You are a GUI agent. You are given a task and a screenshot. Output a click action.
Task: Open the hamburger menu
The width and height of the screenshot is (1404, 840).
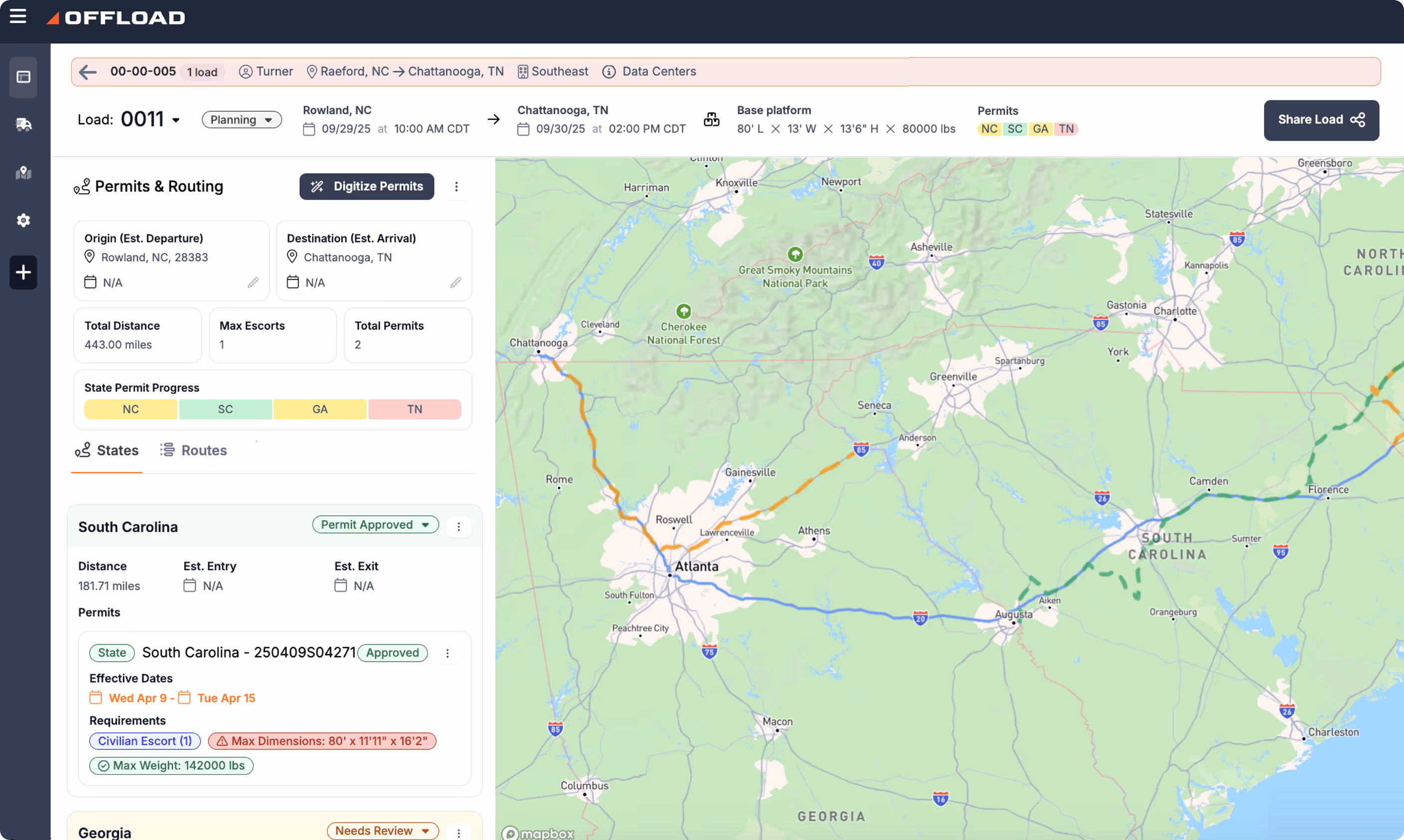(x=18, y=16)
